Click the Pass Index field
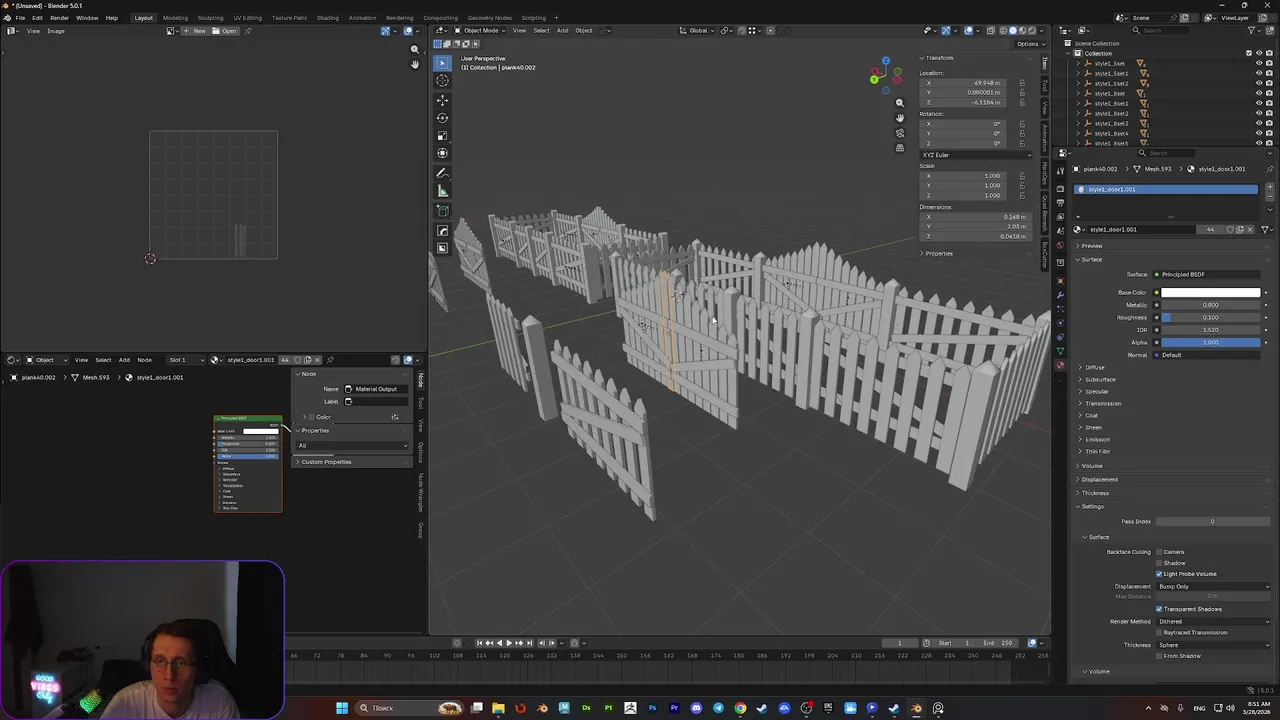This screenshot has height=720, width=1280. [x=1212, y=521]
